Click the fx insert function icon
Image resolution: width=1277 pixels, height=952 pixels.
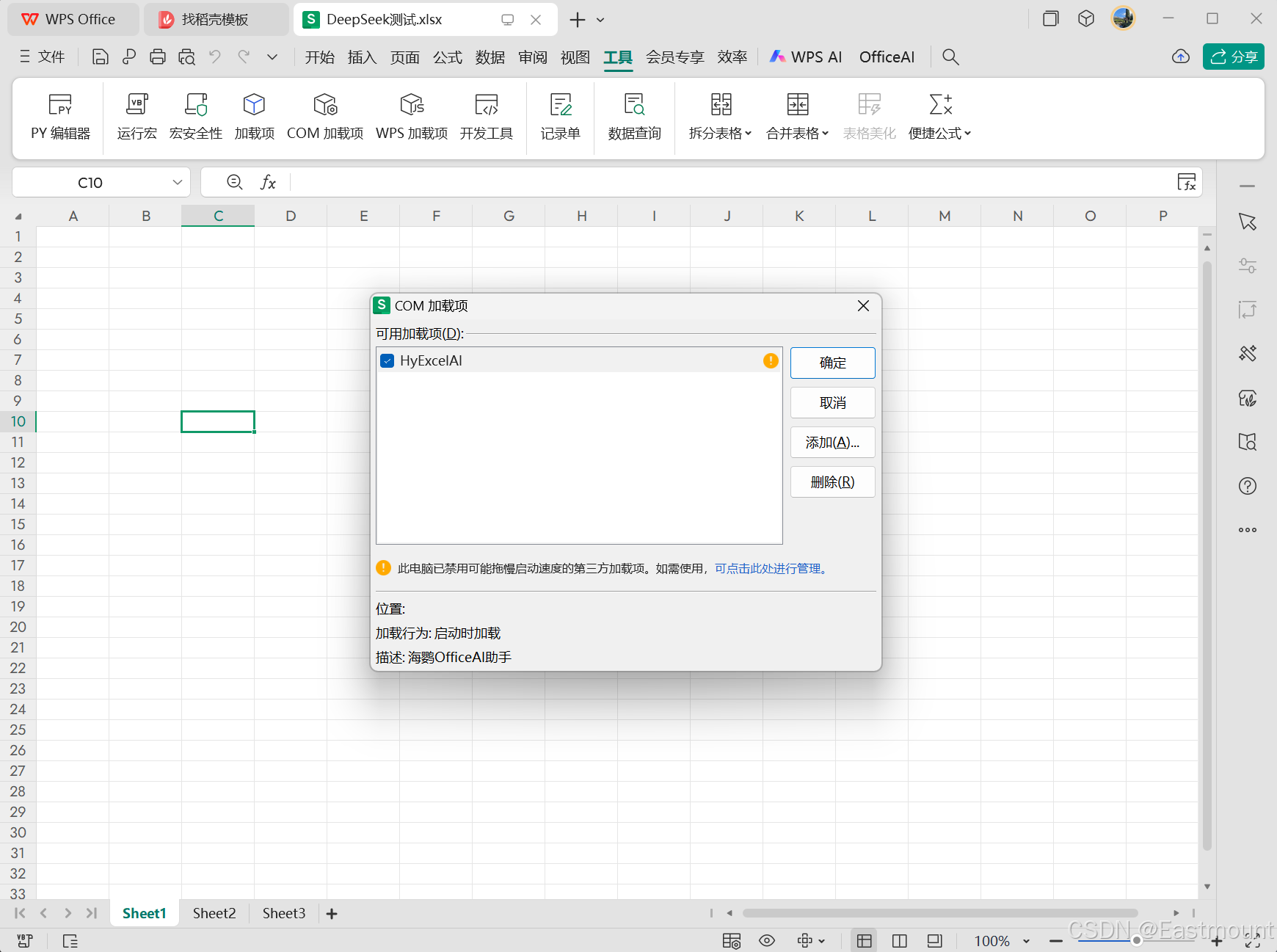pyautogui.click(x=269, y=182)
